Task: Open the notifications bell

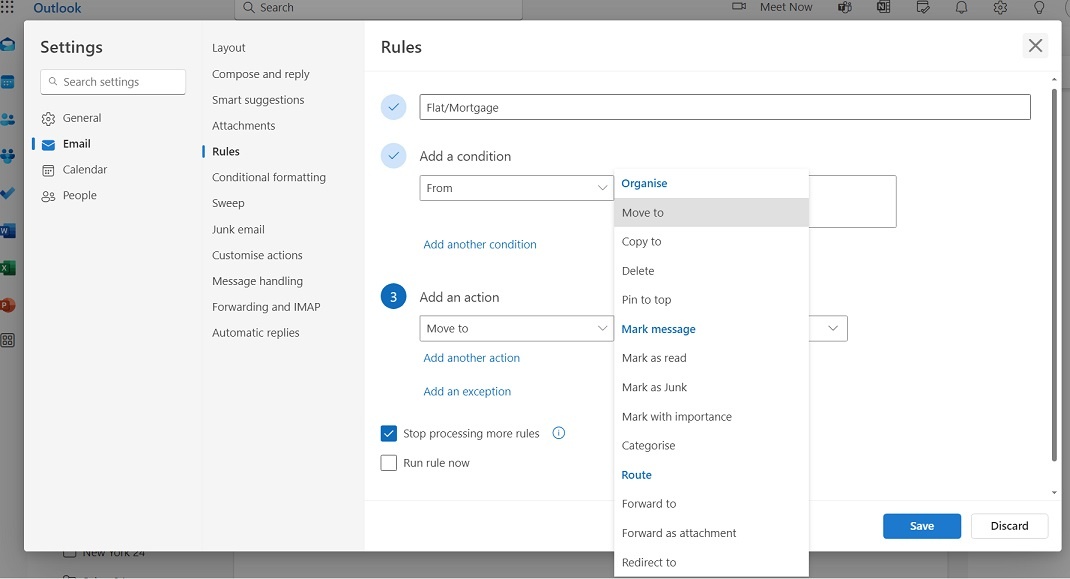Action: 961,8
